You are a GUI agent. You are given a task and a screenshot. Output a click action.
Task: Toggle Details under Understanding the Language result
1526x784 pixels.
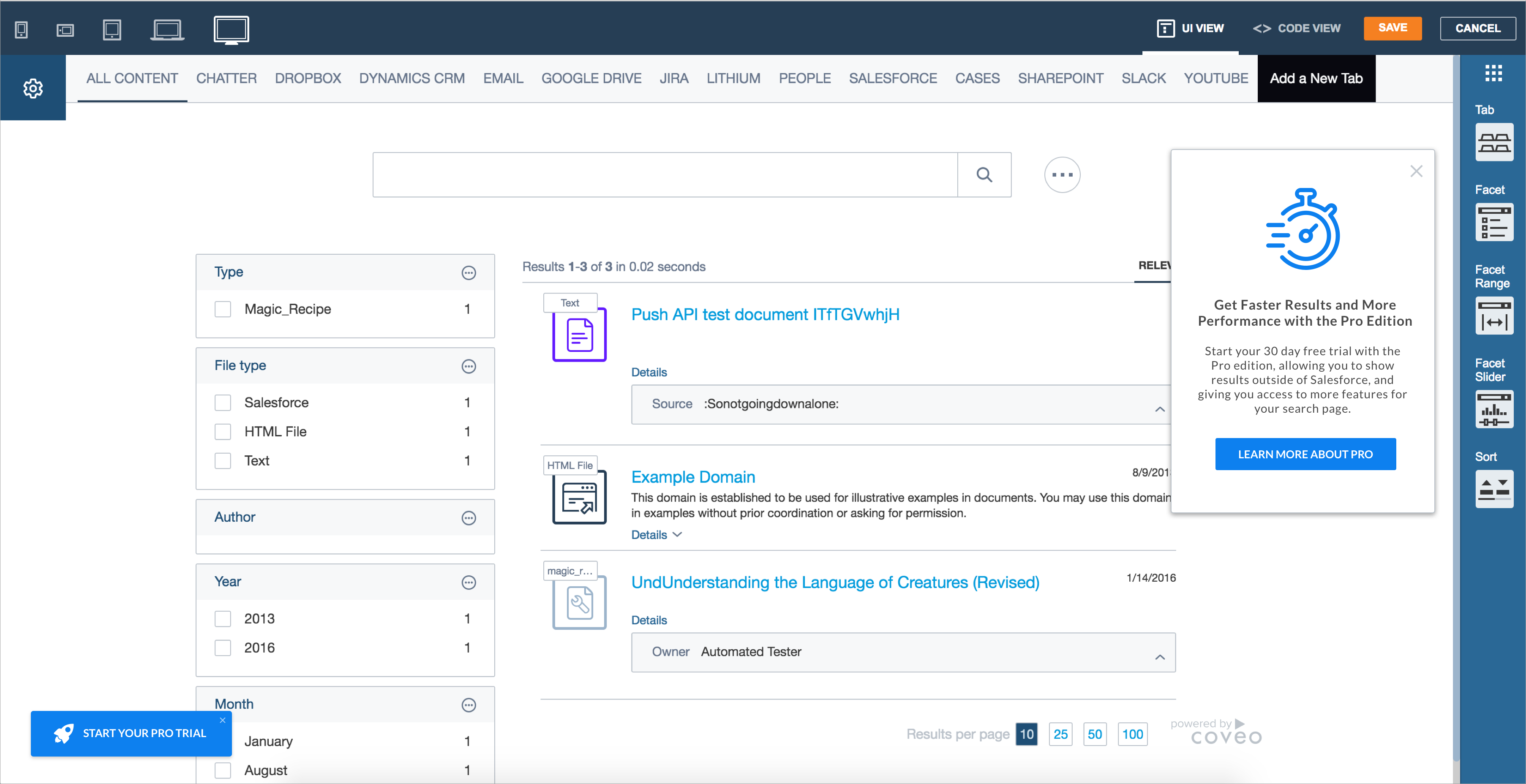click(x=649, y=621)
